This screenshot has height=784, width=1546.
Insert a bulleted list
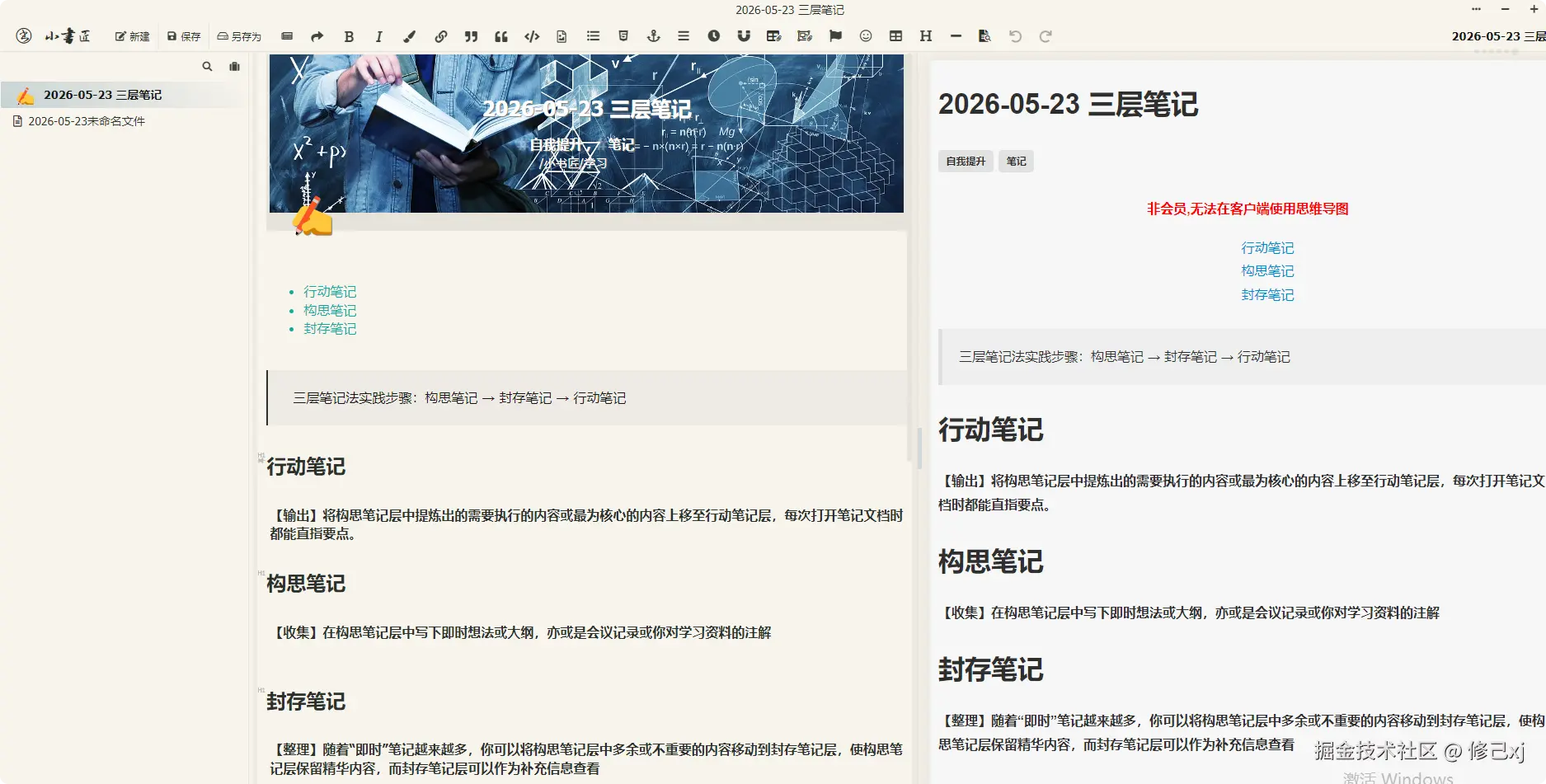[x=593, y=36]
